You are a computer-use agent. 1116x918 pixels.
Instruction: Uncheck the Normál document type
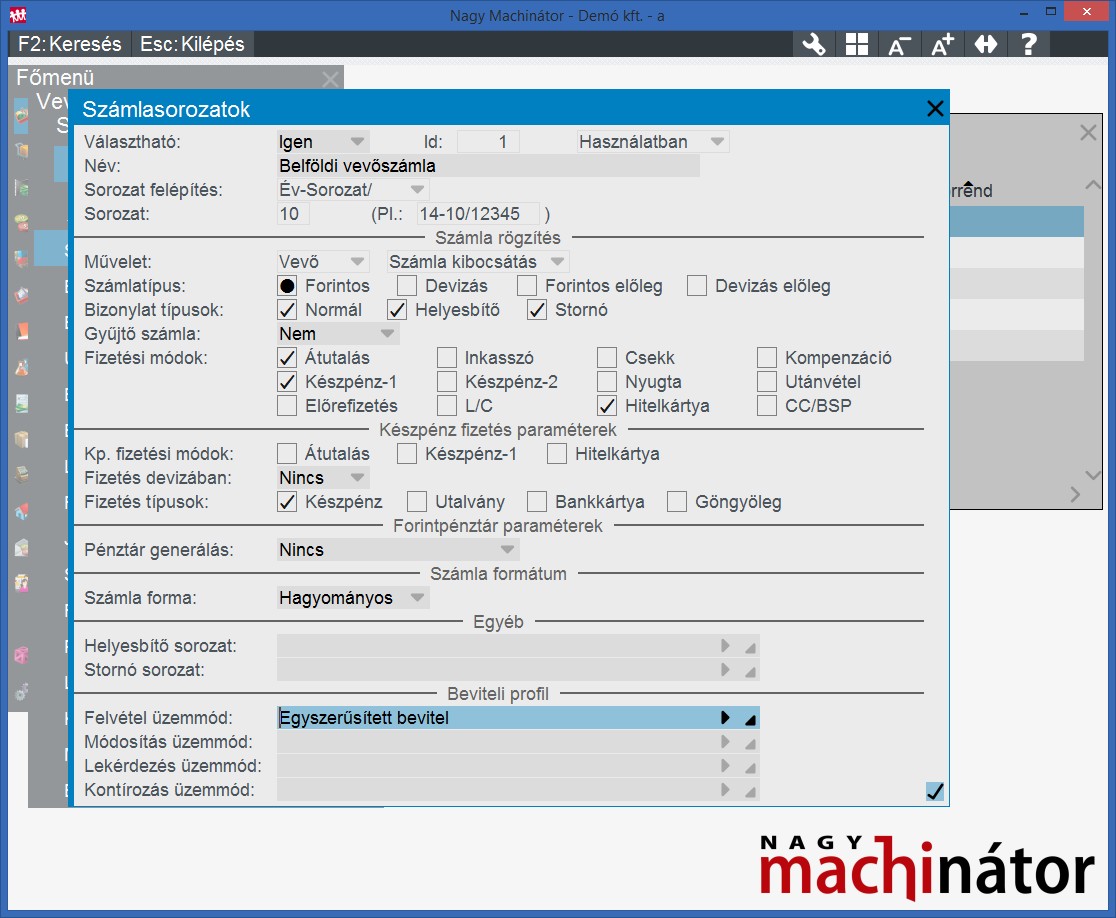(287, 310)
